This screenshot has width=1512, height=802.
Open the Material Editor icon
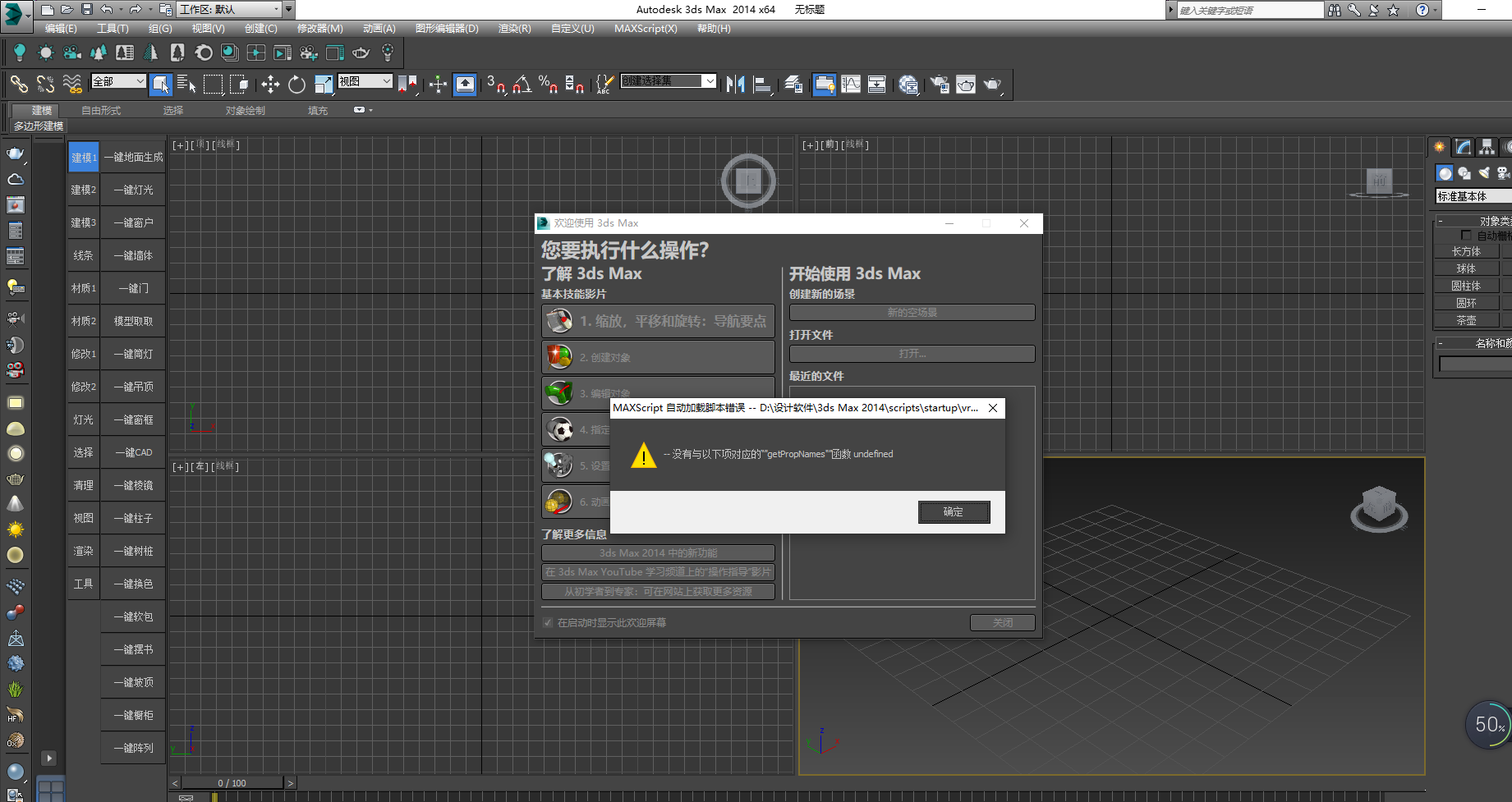tap(908, 84)
